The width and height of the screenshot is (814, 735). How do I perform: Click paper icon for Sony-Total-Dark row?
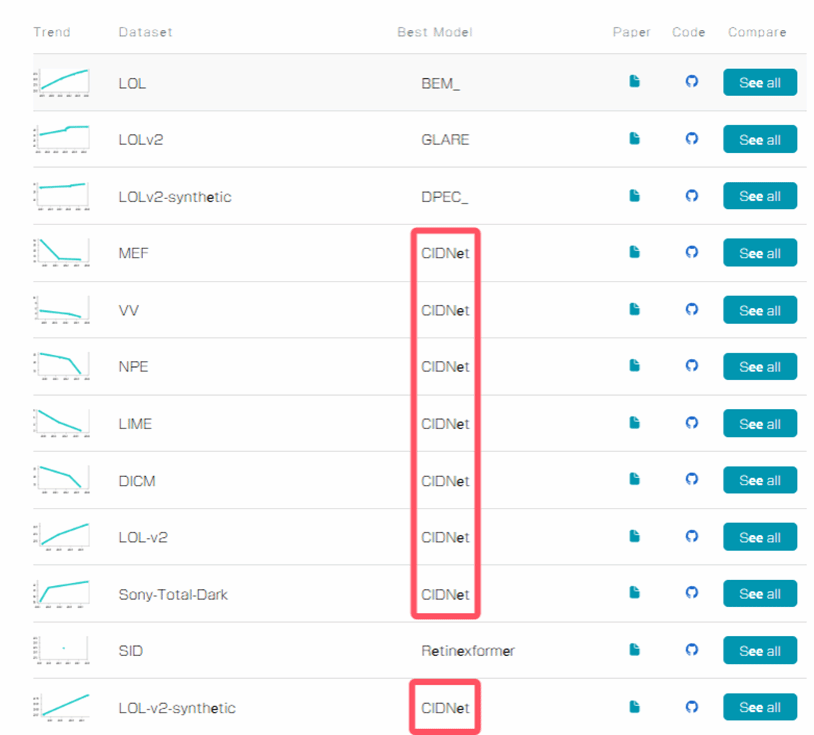[634, 594]
